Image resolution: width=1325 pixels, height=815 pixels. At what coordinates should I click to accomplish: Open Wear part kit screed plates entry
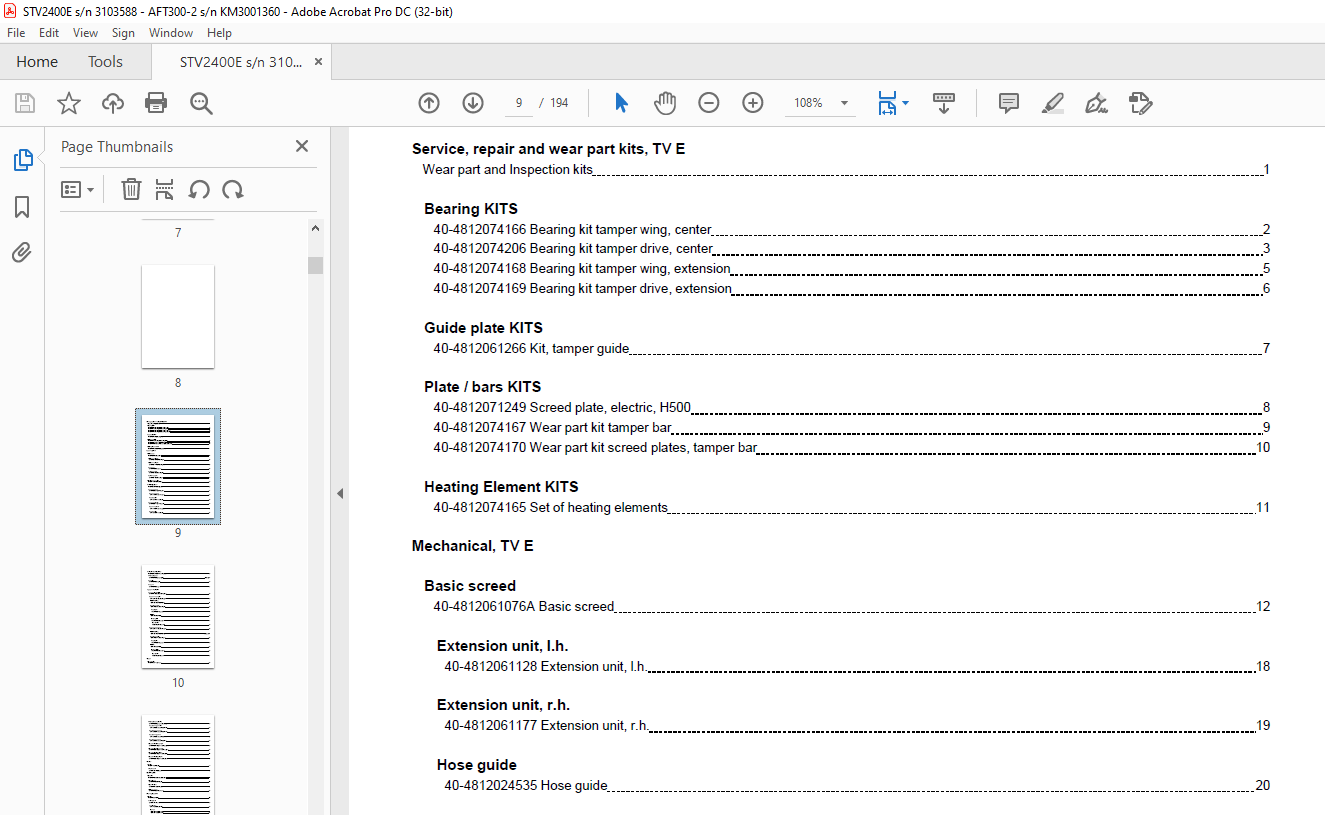851,447
